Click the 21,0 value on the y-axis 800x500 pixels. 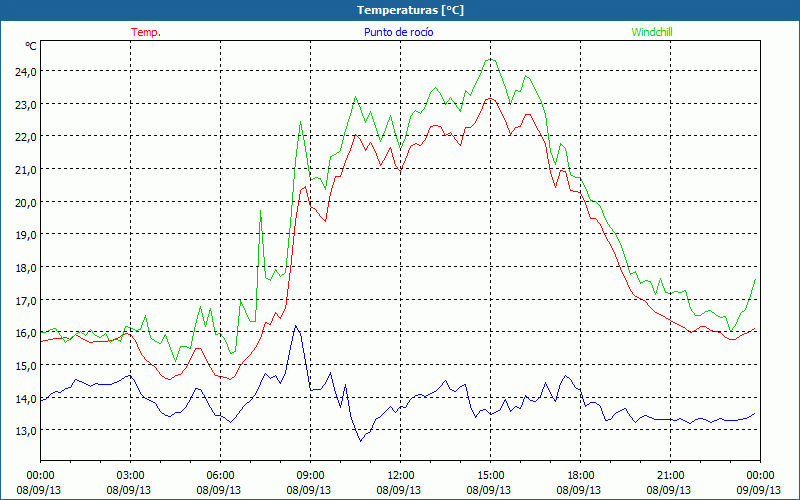tap(26, 169)
